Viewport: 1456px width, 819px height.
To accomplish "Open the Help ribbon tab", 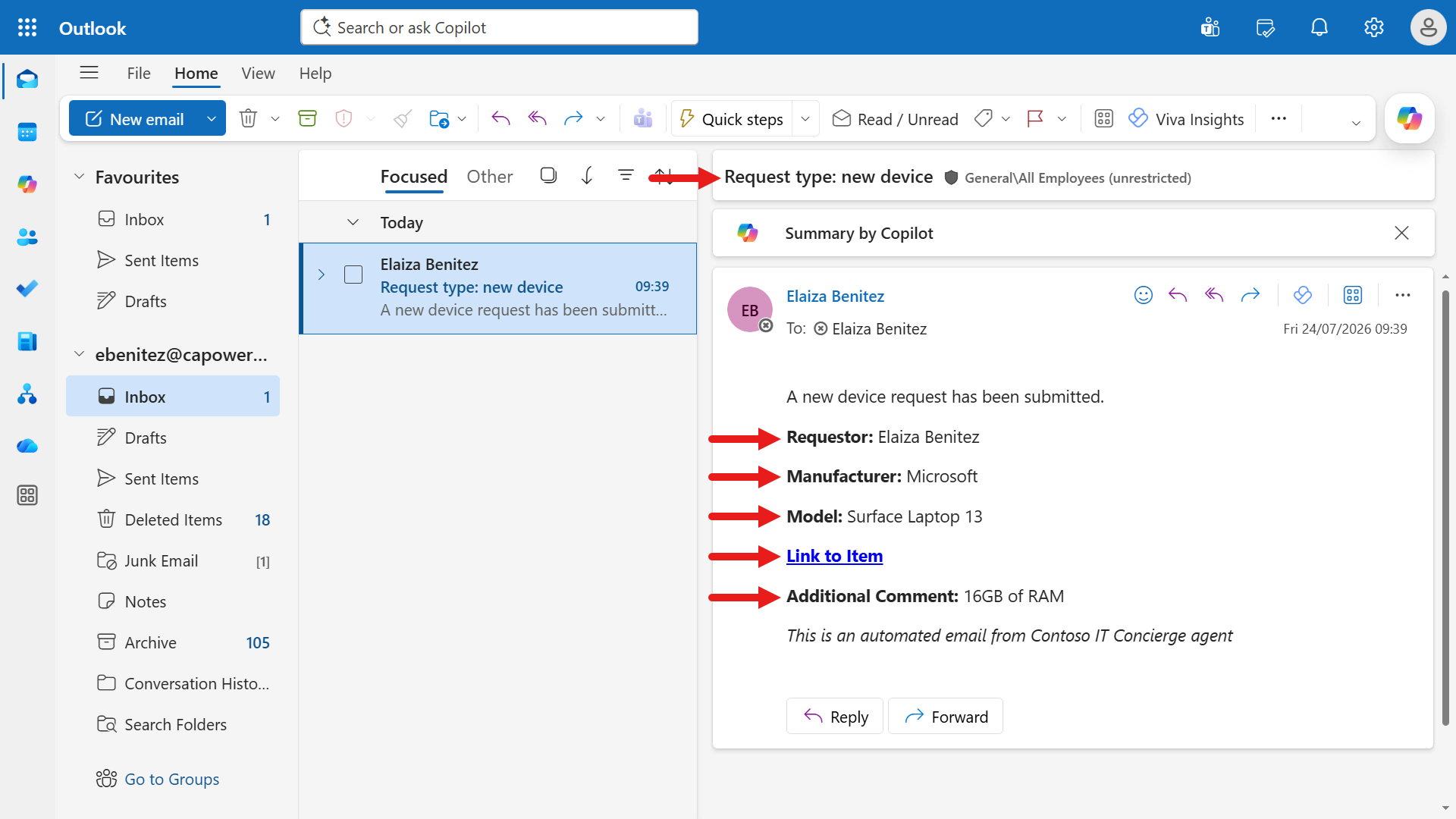I will [x=315, y=74].
